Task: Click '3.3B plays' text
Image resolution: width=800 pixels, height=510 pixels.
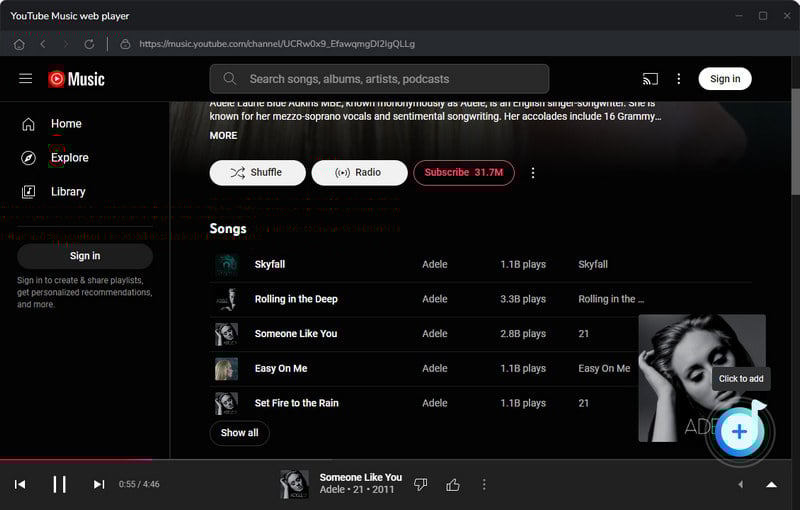Action: (523, 299)
